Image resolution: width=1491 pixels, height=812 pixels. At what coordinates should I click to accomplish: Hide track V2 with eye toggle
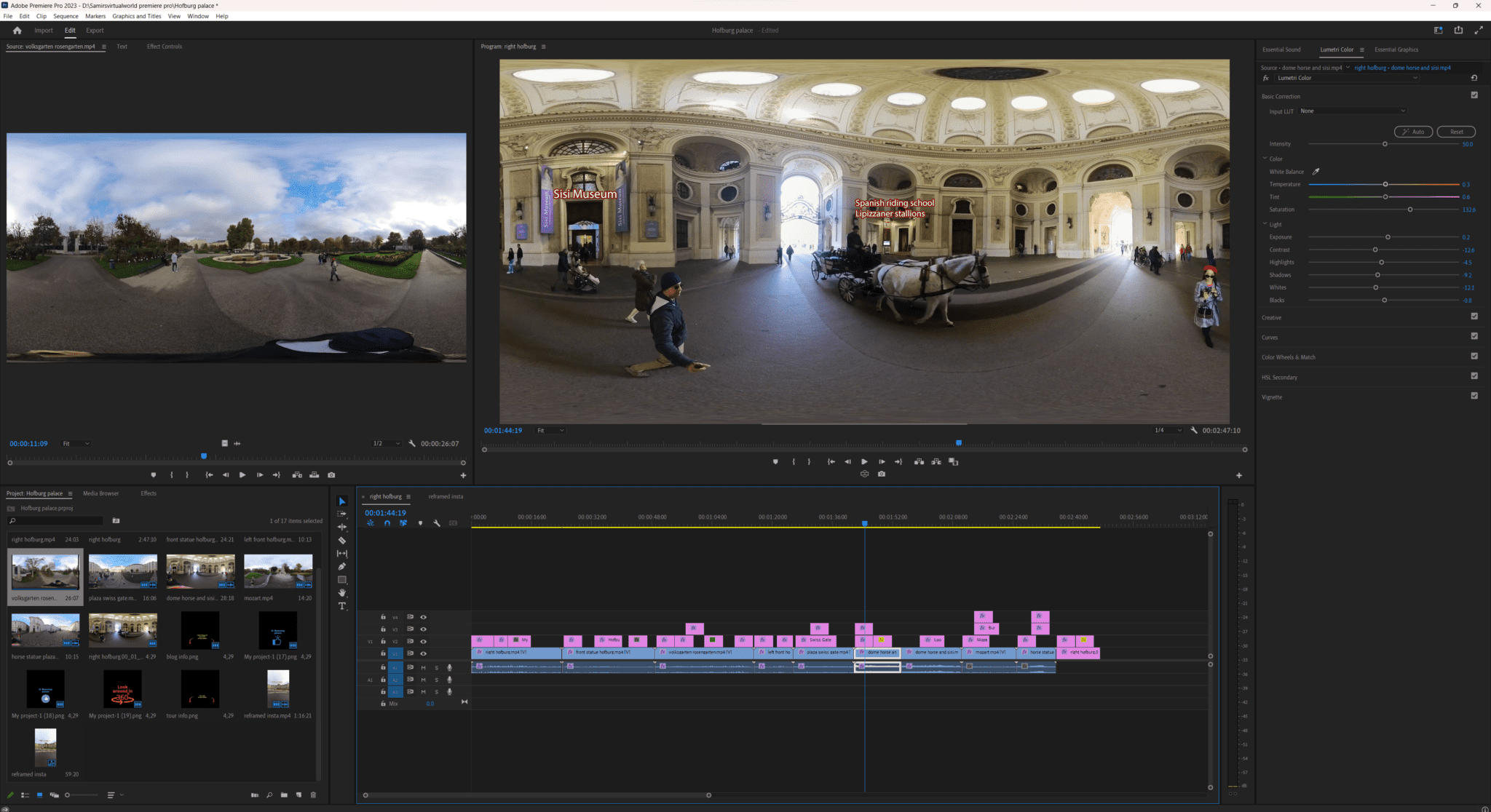tap(423, 642)
